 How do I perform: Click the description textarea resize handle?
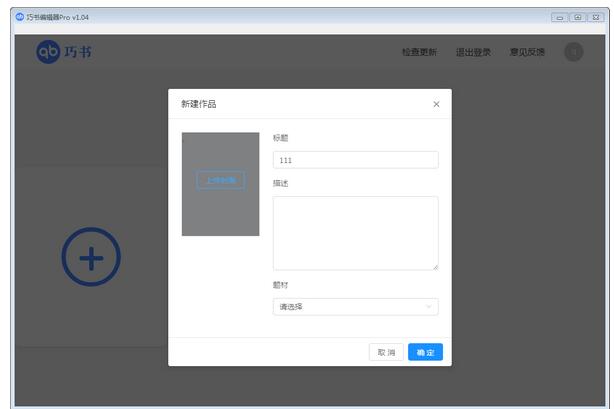[435, 267]
